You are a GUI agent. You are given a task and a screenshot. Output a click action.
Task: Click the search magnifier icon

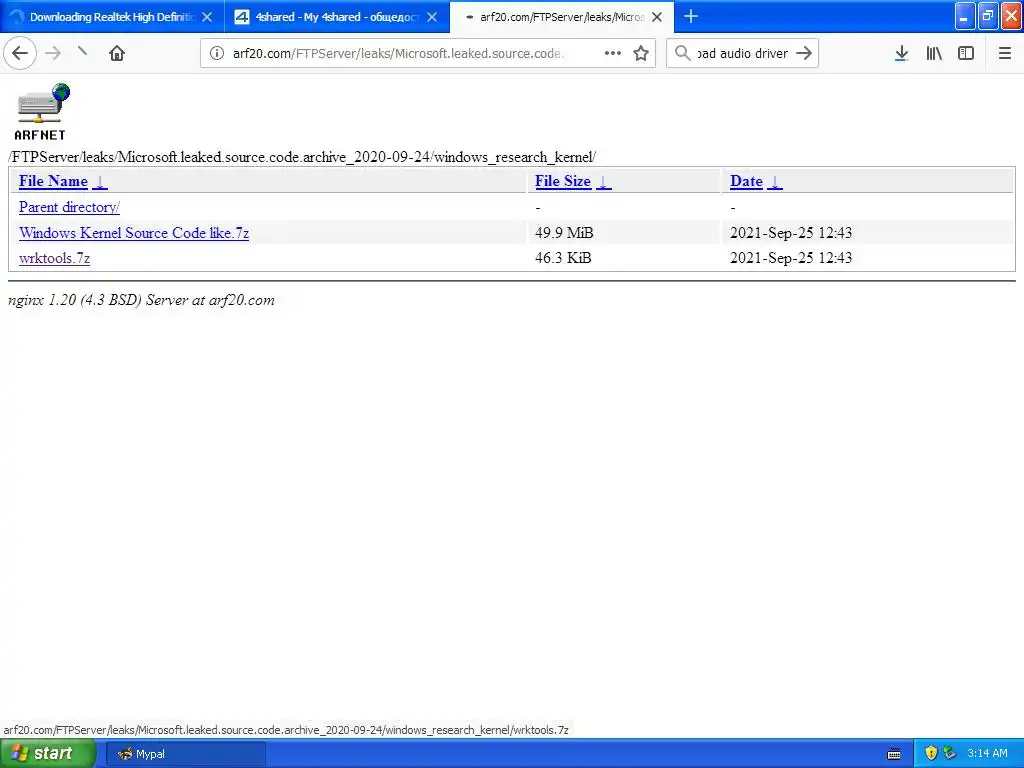(x=682, y=53)
